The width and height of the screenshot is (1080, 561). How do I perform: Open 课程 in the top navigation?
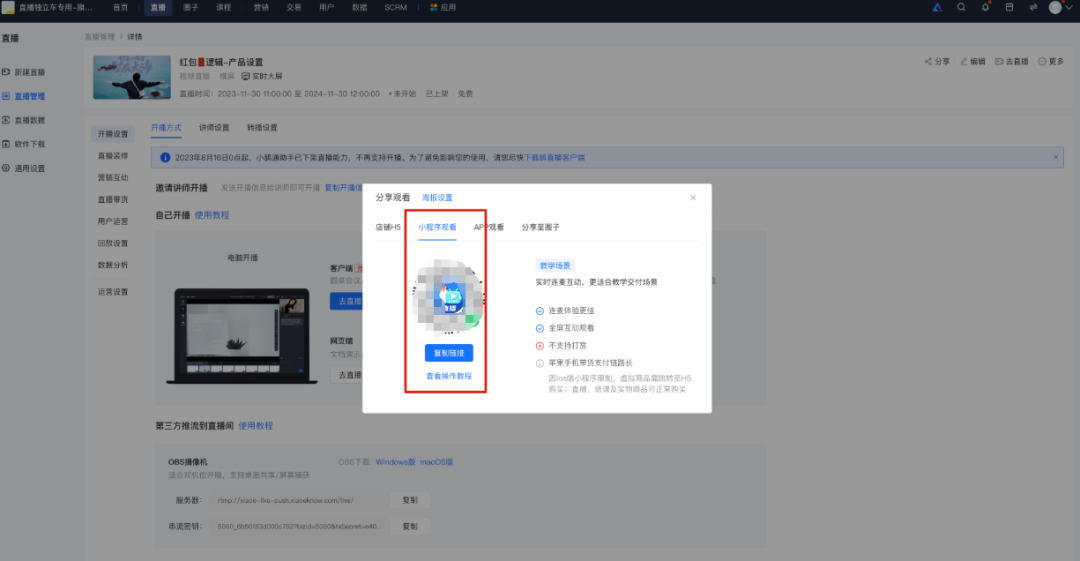(224, 8)
